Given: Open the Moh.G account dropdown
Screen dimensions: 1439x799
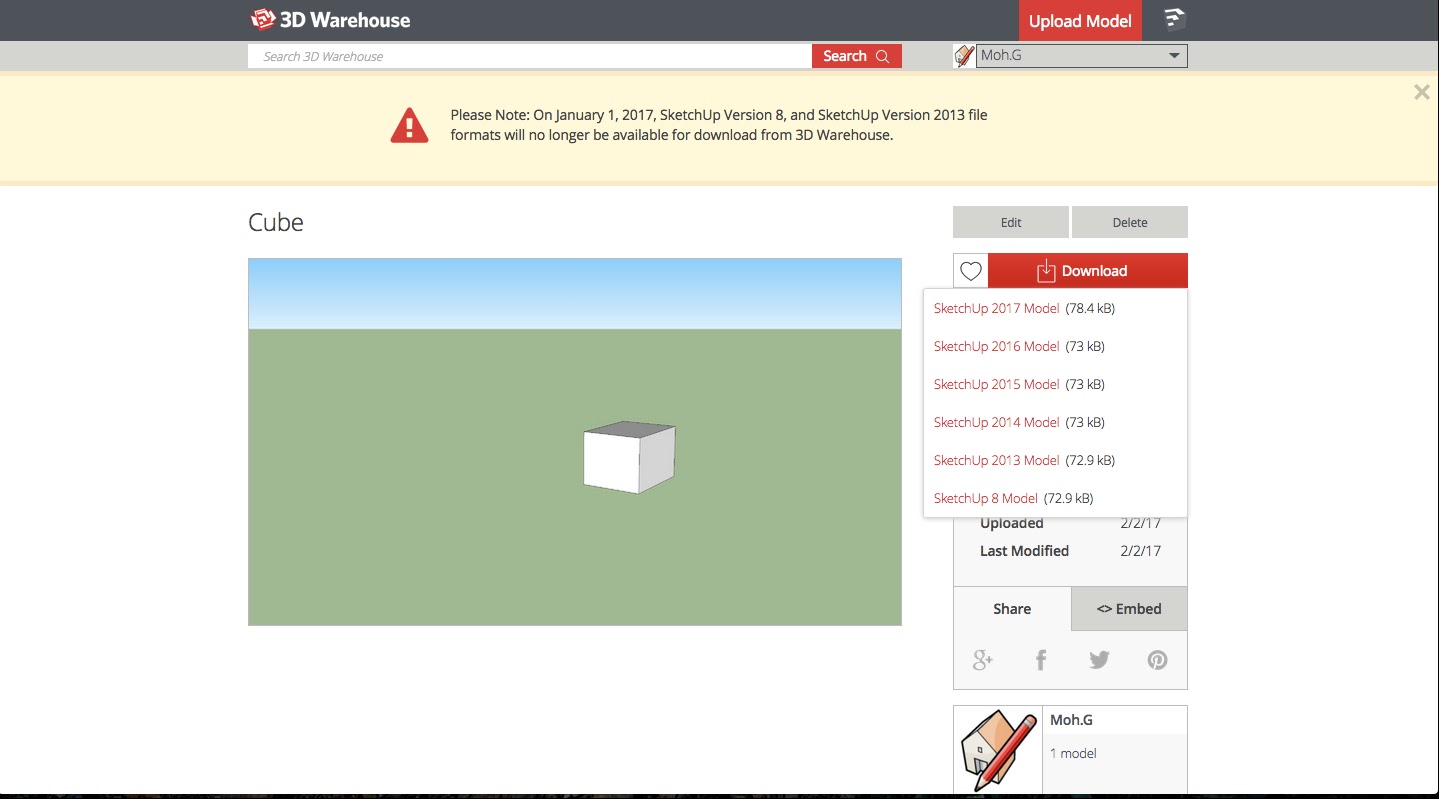Looking at the screenshot, I should coord(1174,56).
